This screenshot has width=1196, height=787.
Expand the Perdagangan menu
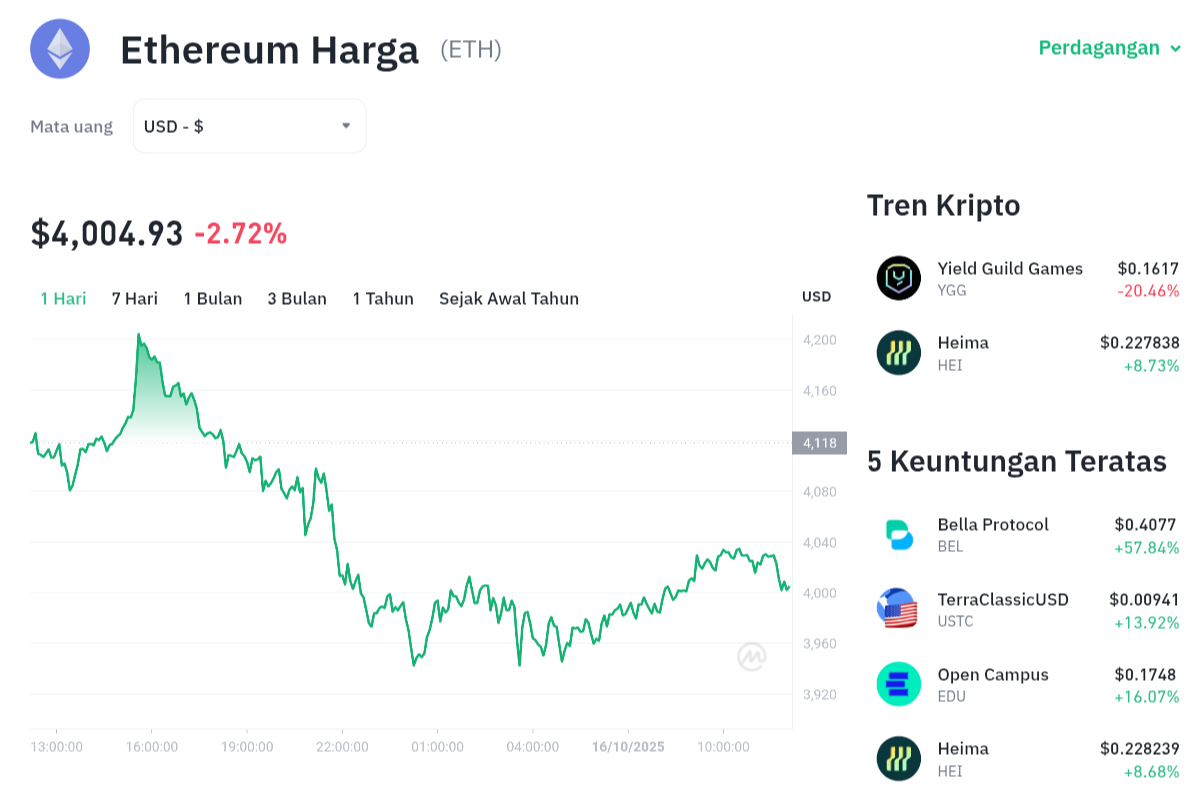click(x=1110, y=48)
